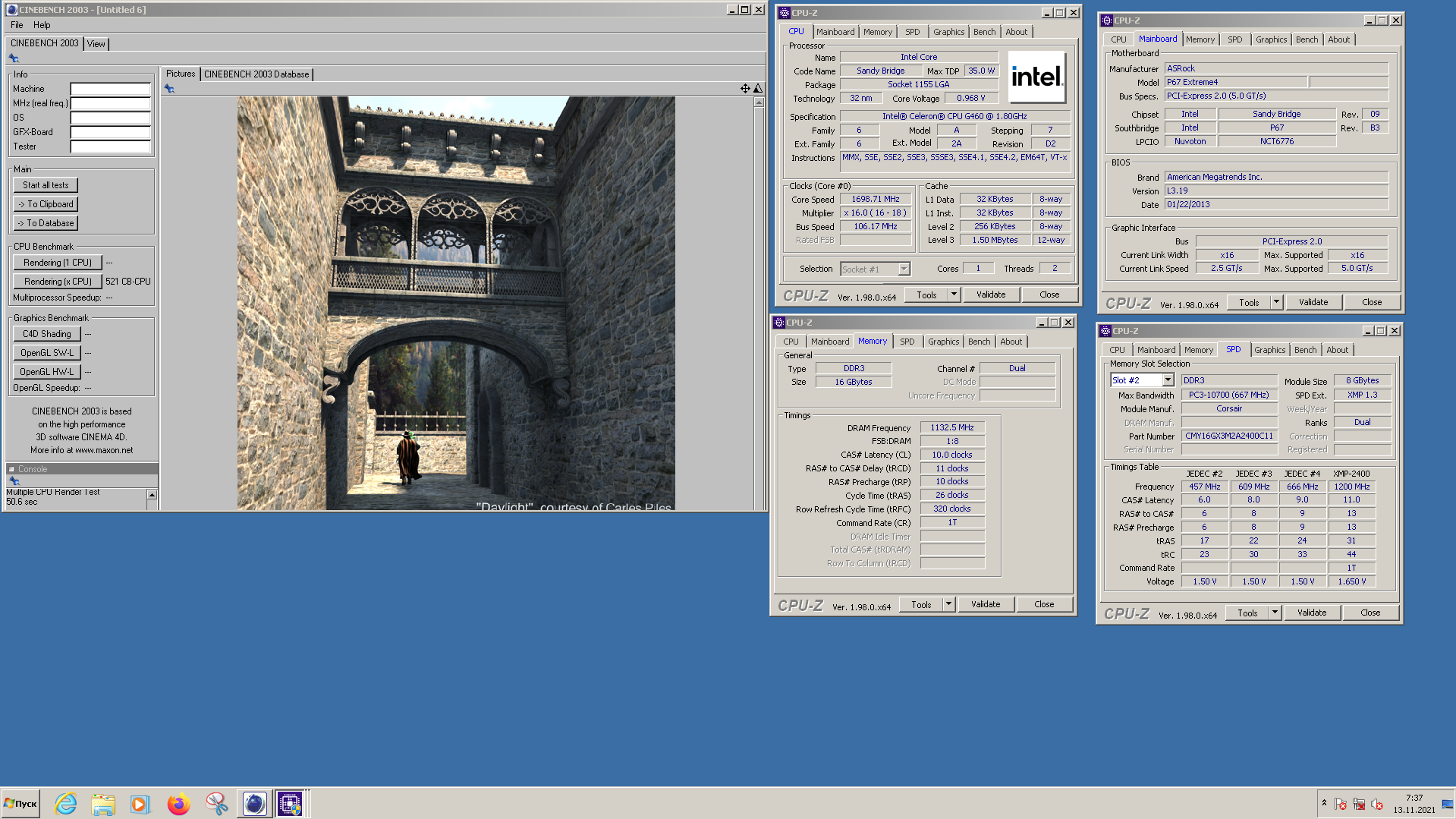Switch to CINEBENCH taskbar button
Screen dimensions: 1456x819
click(254, 804)
